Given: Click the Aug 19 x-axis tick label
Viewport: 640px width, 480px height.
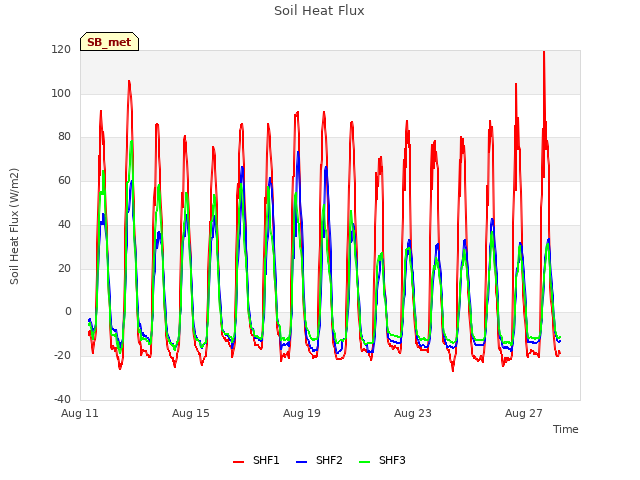Looking at the screenshot, I should coord(302,413).
